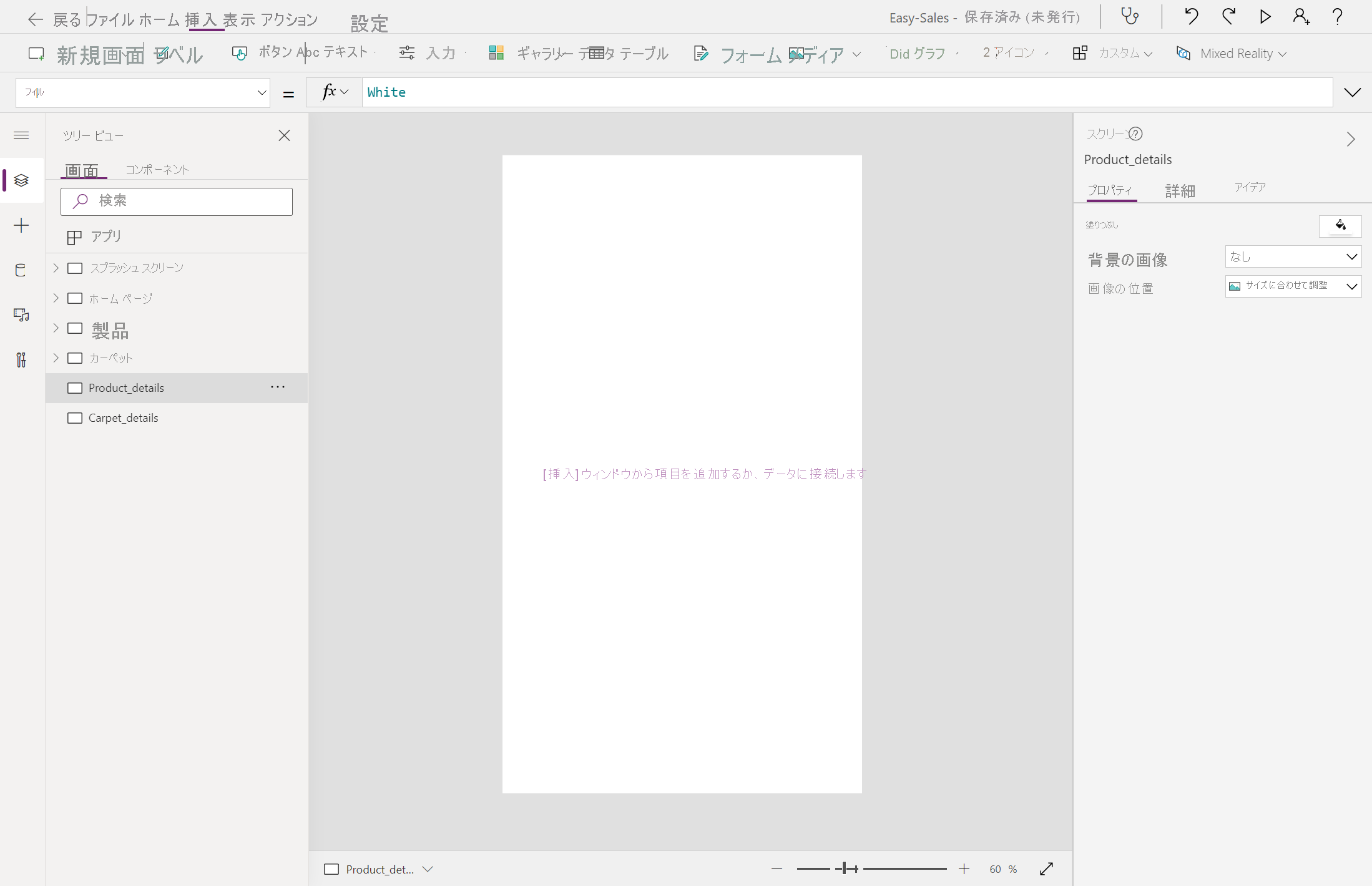Open the Media (メディア) dropdown
1372x886 pixels.
tap(825, 54)
